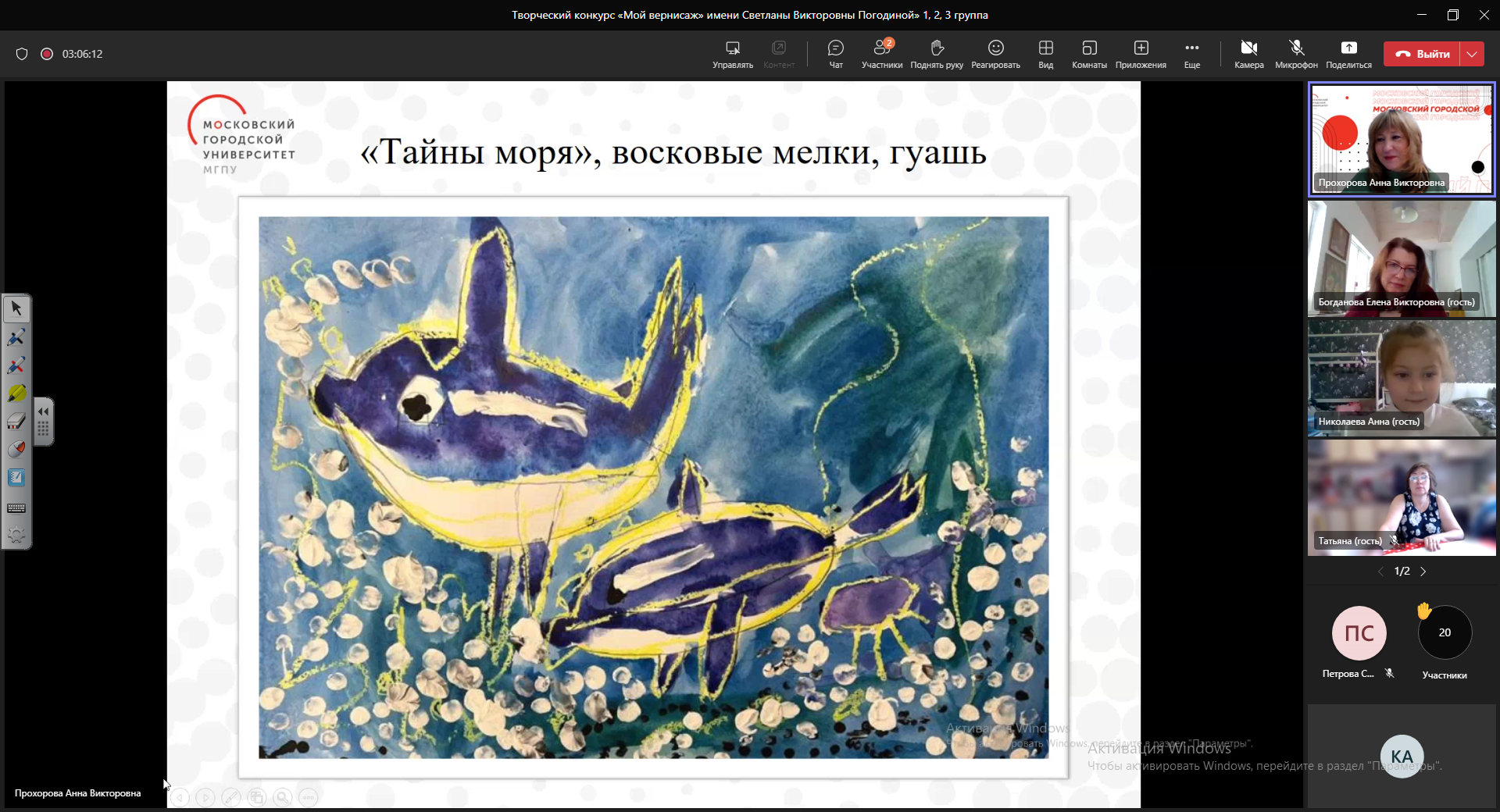The width and height of the screenshot is (1500, 812).
Task: Select the yellow highlighter tool
Action: (16, 394)
